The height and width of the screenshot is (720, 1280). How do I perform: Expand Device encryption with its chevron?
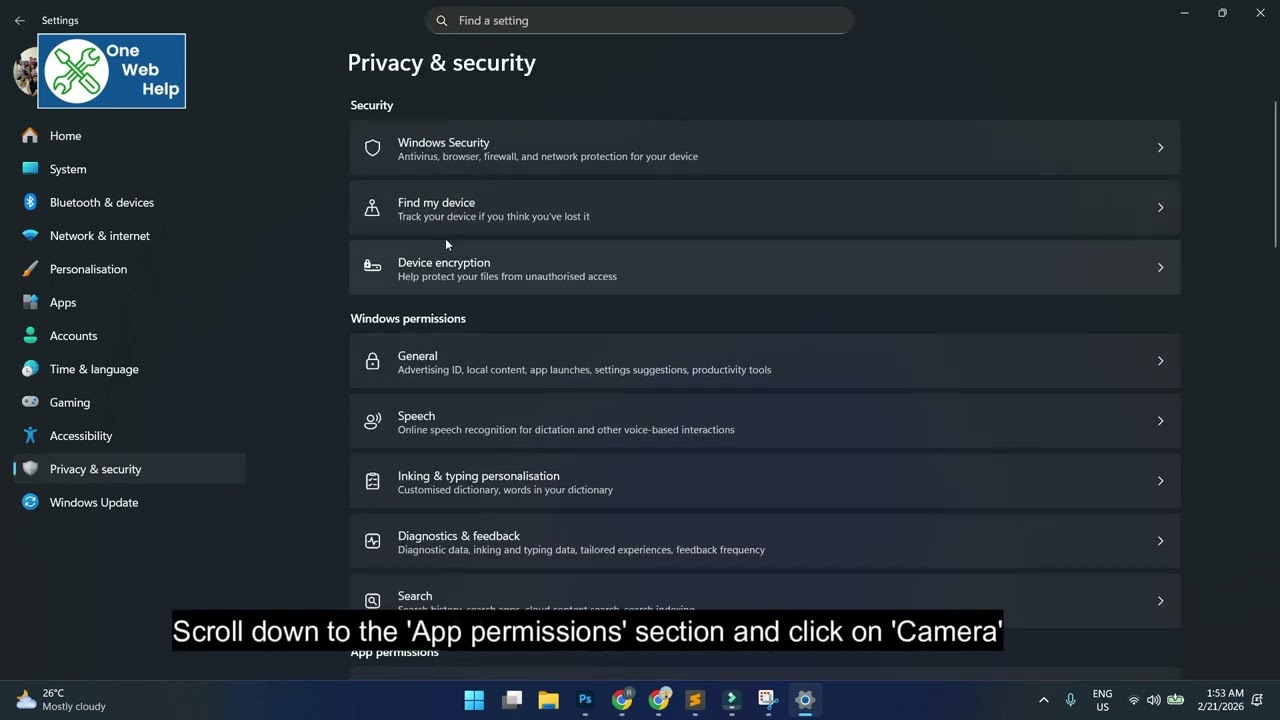pos(1160,268)
